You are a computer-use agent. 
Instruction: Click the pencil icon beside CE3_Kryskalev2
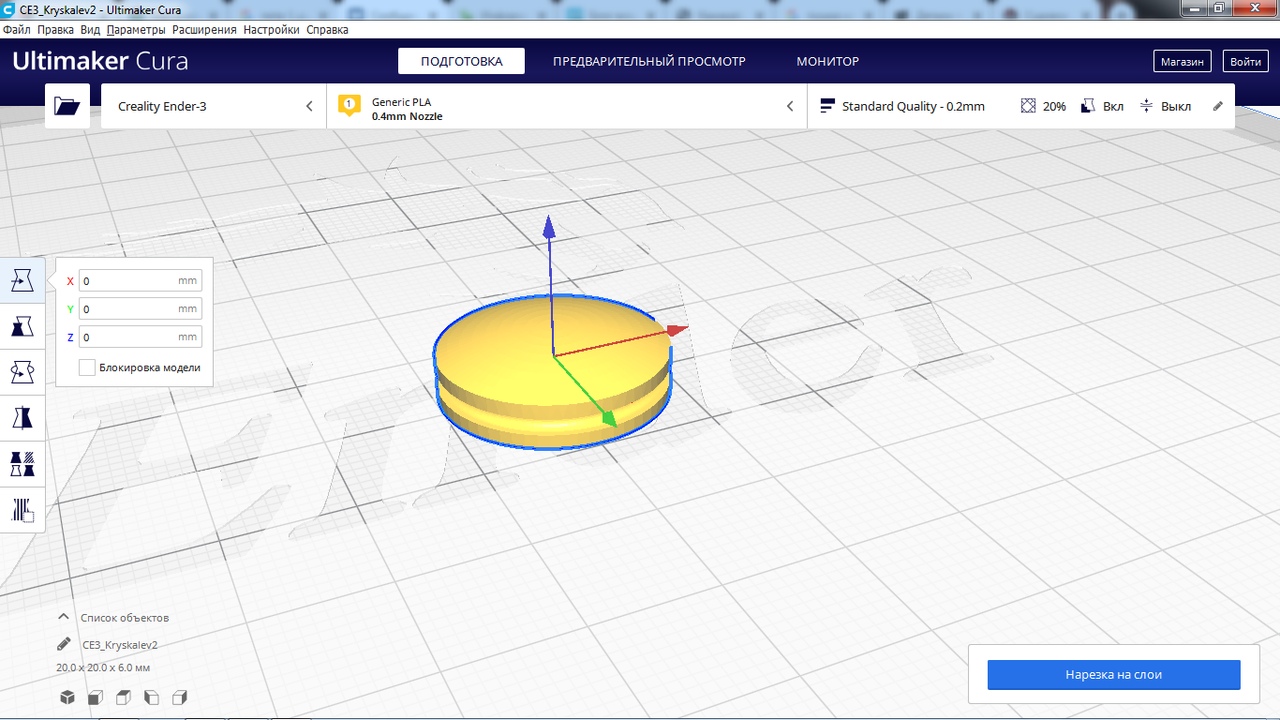64,644
